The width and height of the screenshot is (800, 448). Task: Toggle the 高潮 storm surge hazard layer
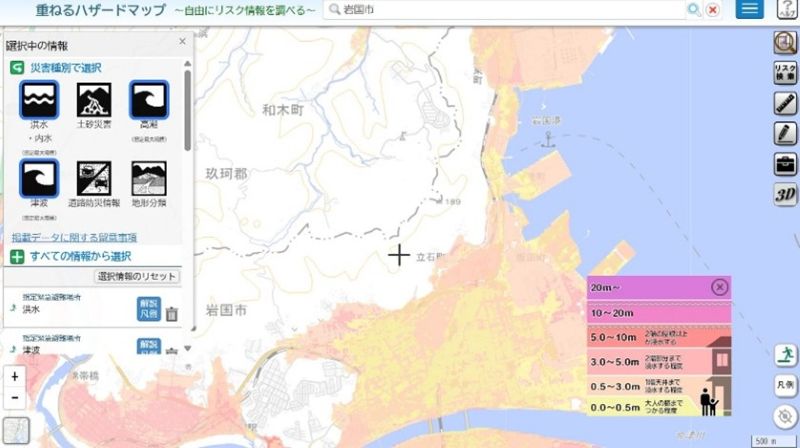[x=149, y=100]
